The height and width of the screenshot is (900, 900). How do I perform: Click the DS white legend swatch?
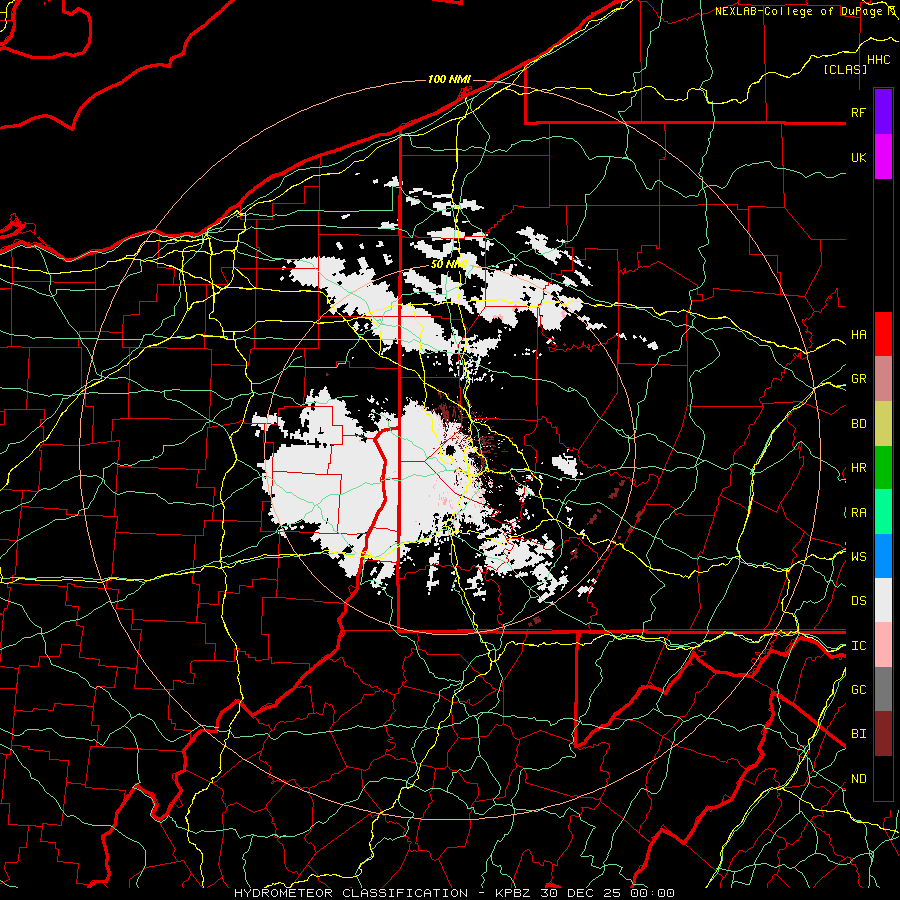(x=883, y=600)
